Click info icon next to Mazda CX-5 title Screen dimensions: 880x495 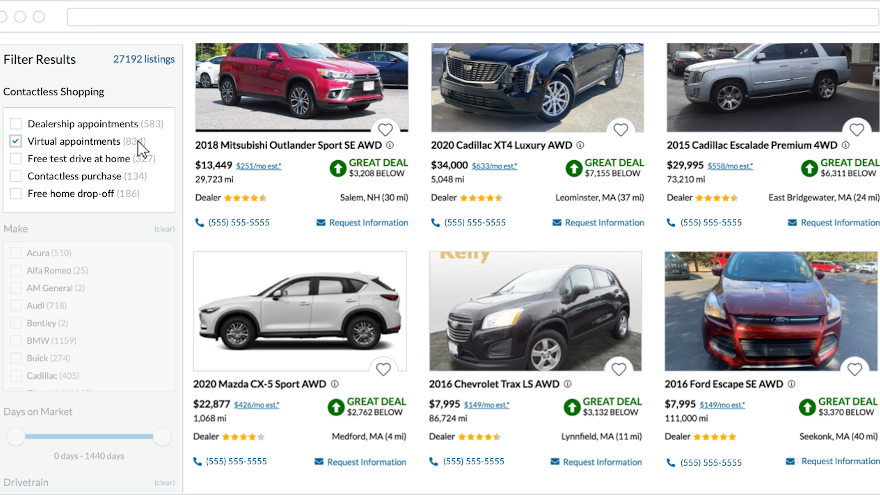click(335, 384)
